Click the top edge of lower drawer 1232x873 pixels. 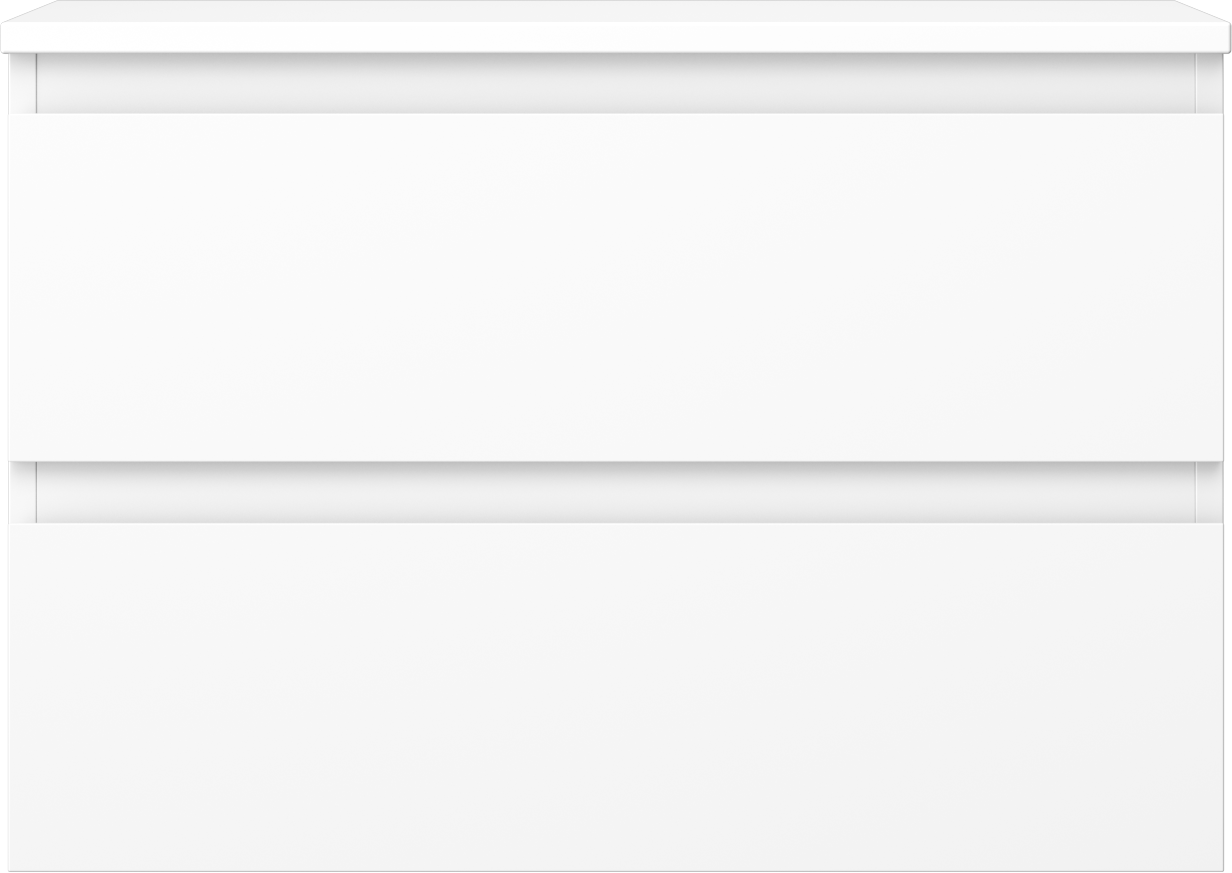(615, 525)
